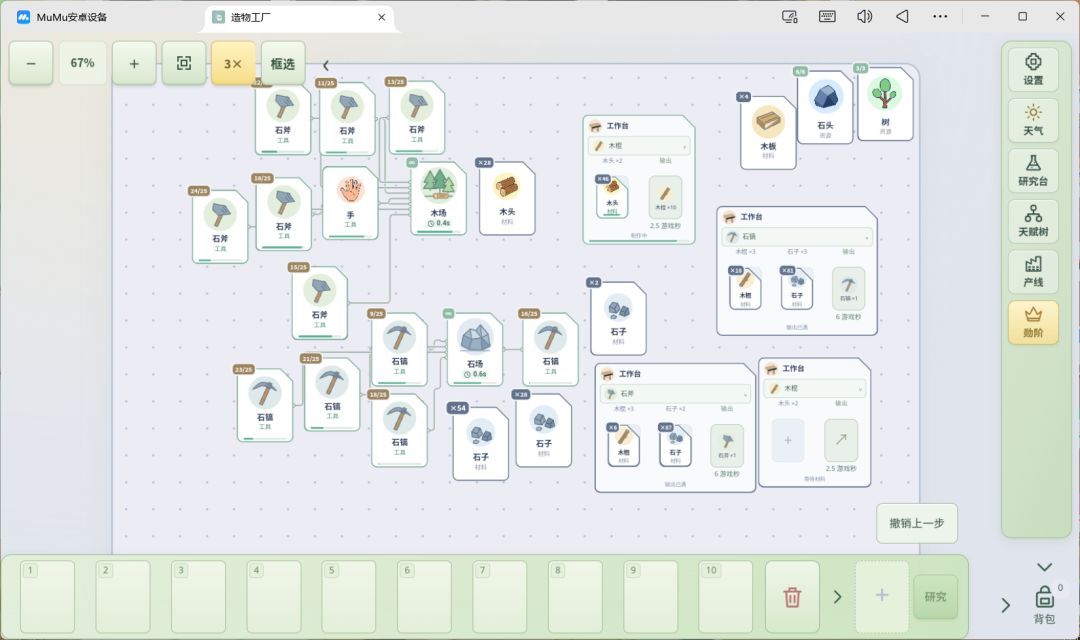1080x640 pixels.
Task: Open the 天赋树 talent tree
Action: pyautogui.click(x=1032, y=220)
